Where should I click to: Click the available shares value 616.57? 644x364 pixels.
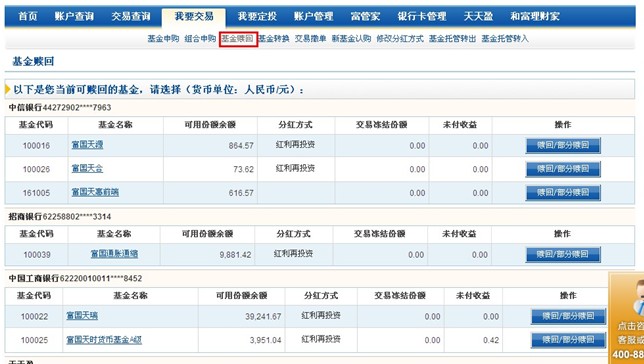[241, 193]
